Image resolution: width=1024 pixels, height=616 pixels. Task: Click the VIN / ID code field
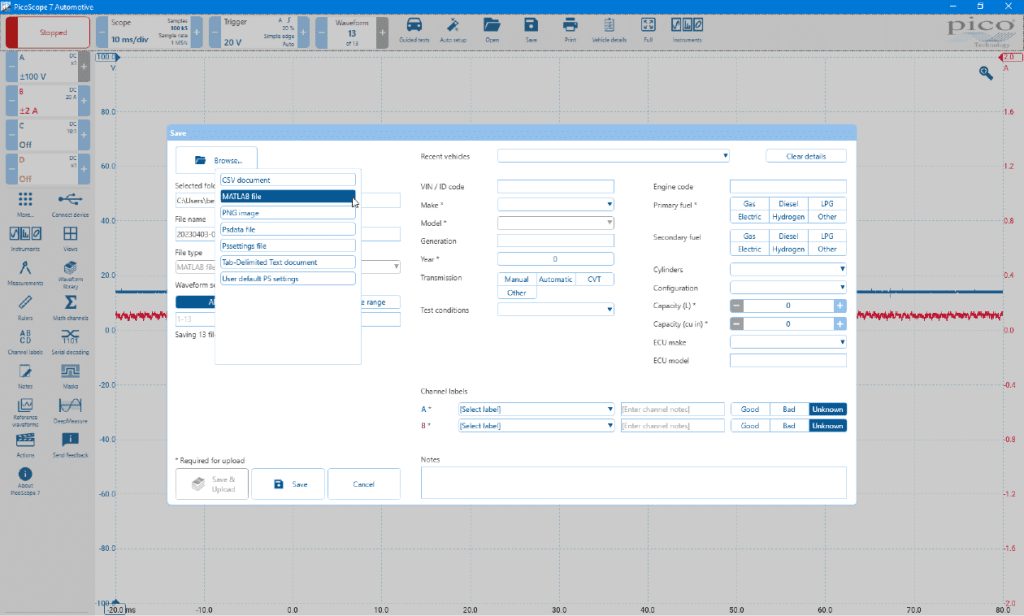[555, 186]
